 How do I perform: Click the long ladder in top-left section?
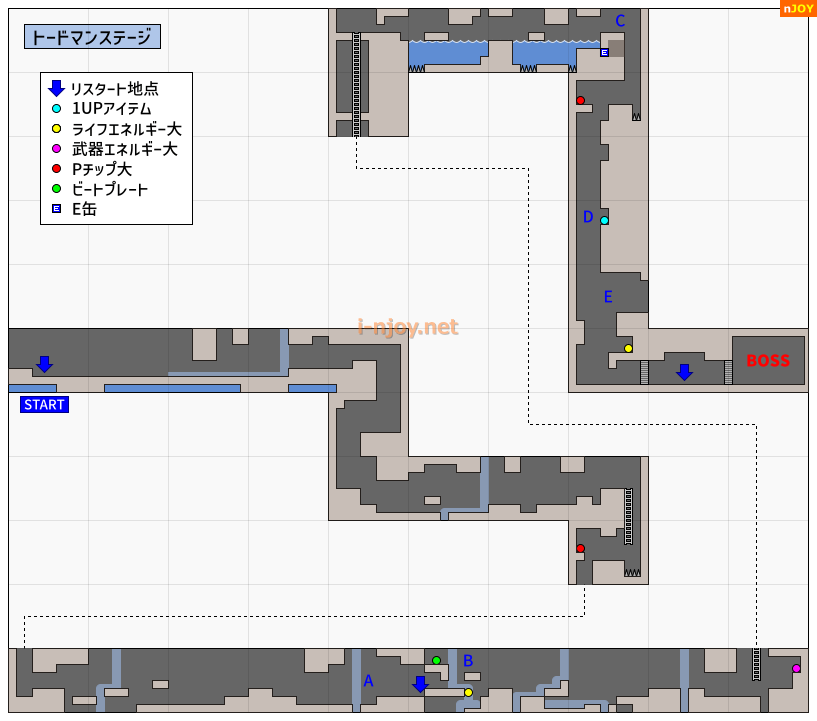(x=356, y=84)
